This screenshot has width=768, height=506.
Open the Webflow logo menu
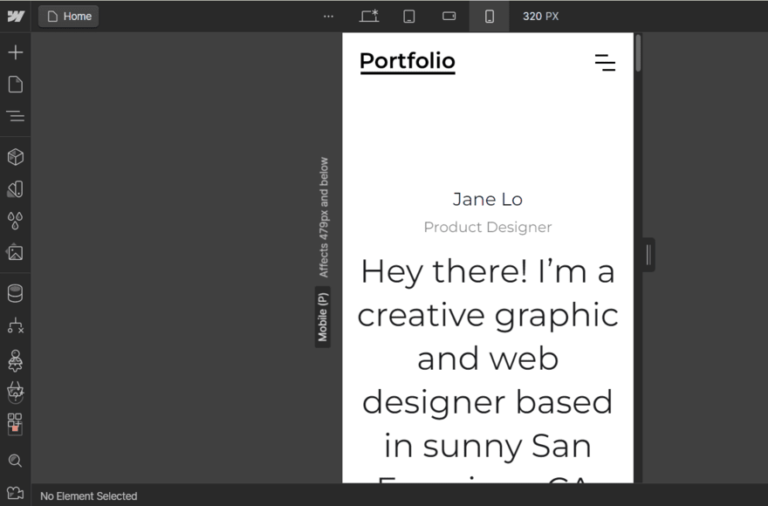(15, 16)
